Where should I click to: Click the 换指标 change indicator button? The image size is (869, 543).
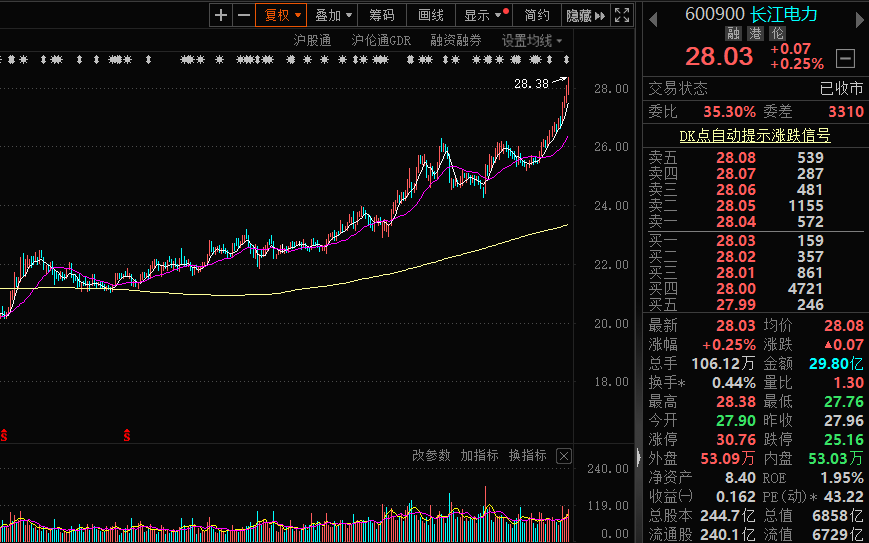point(527,456)
